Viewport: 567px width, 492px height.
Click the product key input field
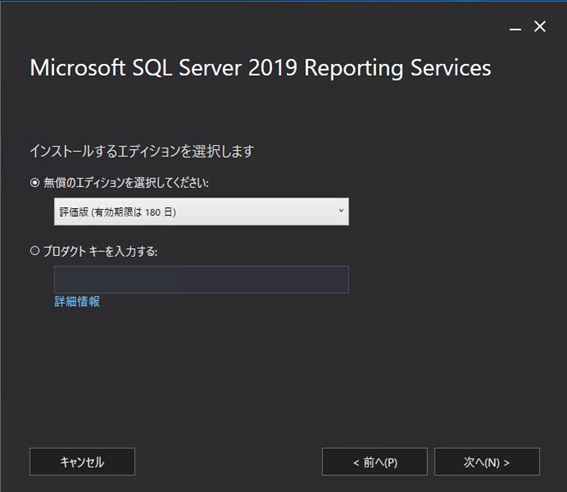tap(201, 279)
